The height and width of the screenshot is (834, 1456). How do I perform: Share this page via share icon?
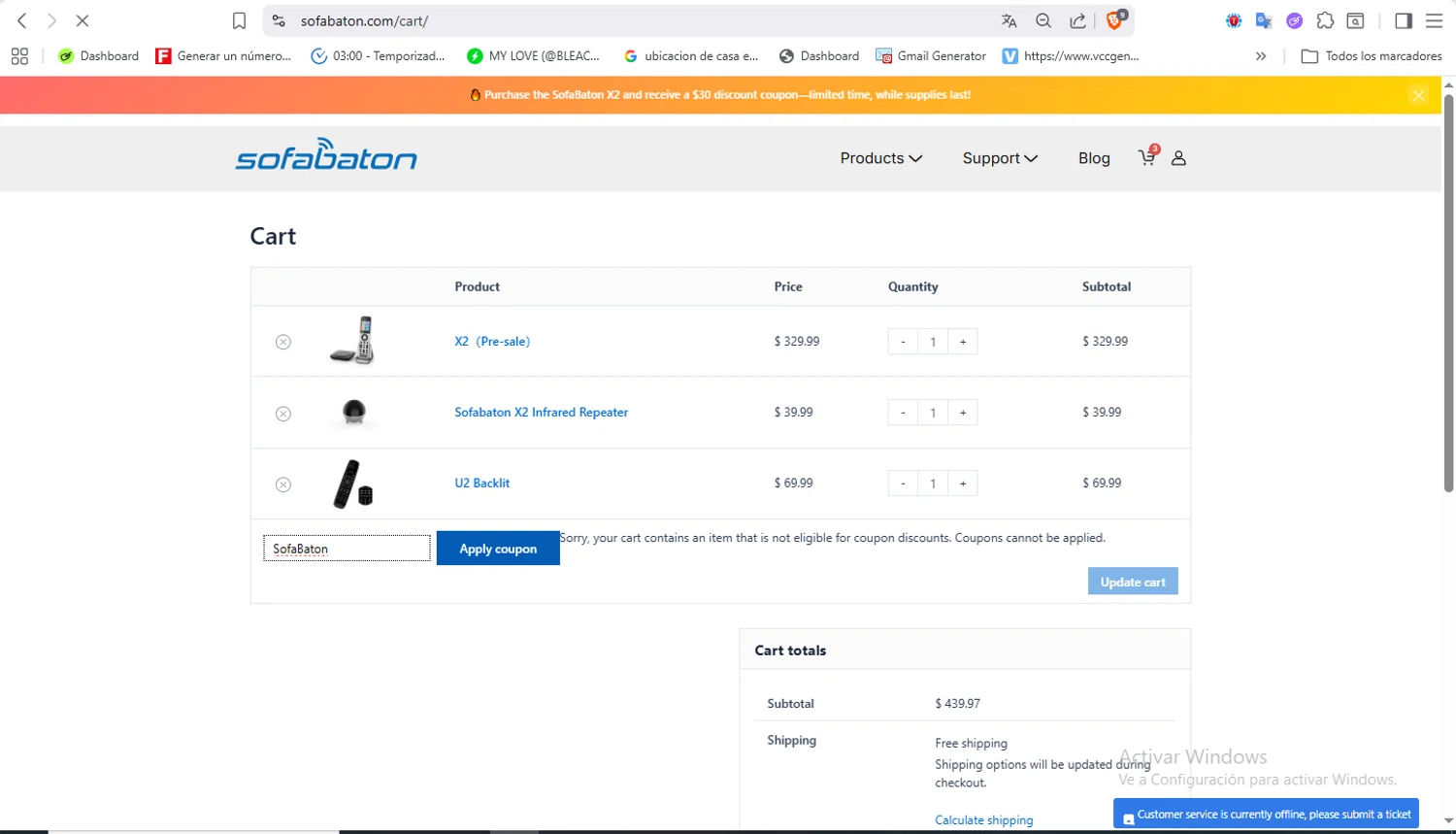1077,21
